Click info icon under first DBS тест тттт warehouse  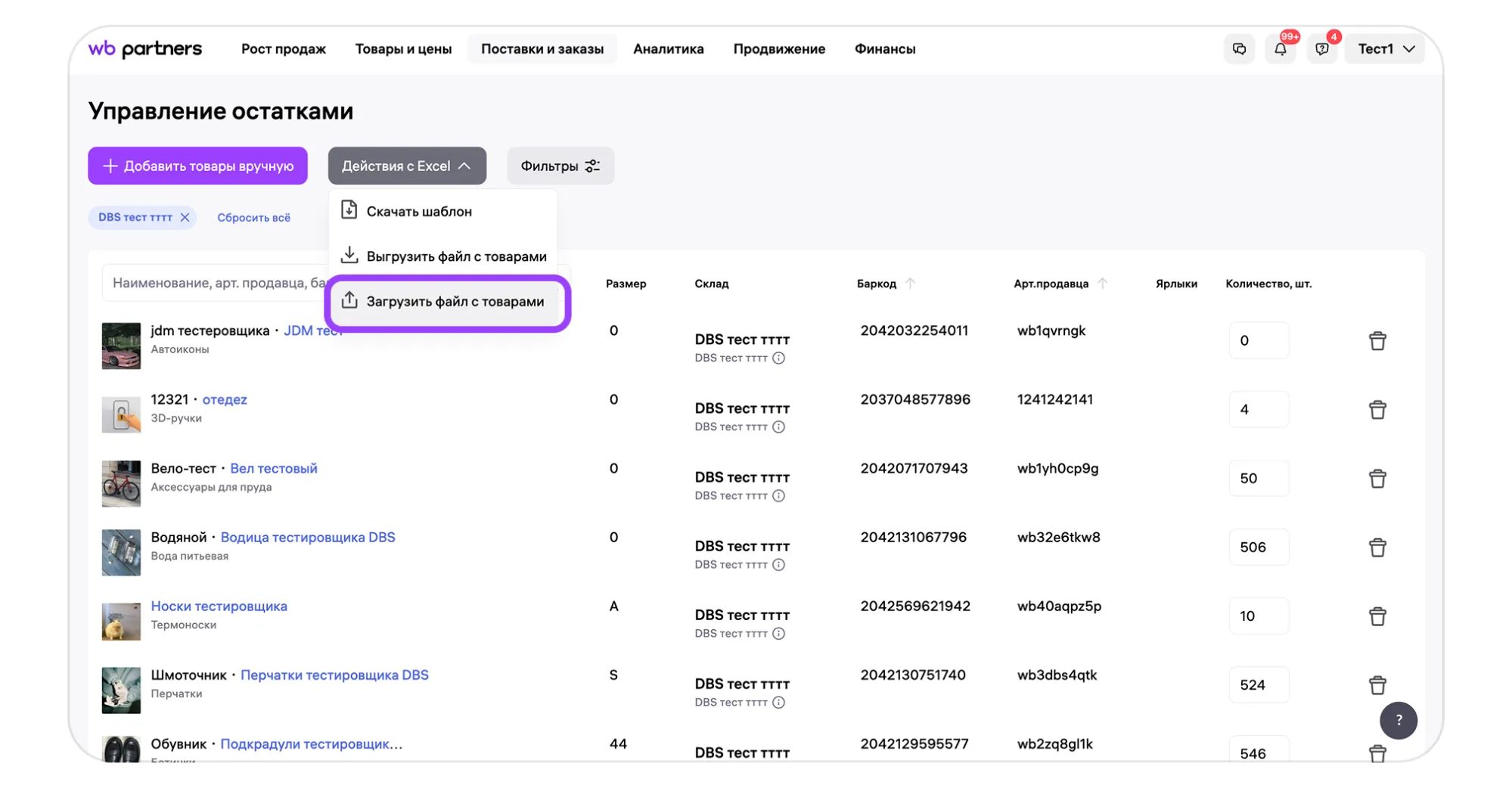coord(778,358)
